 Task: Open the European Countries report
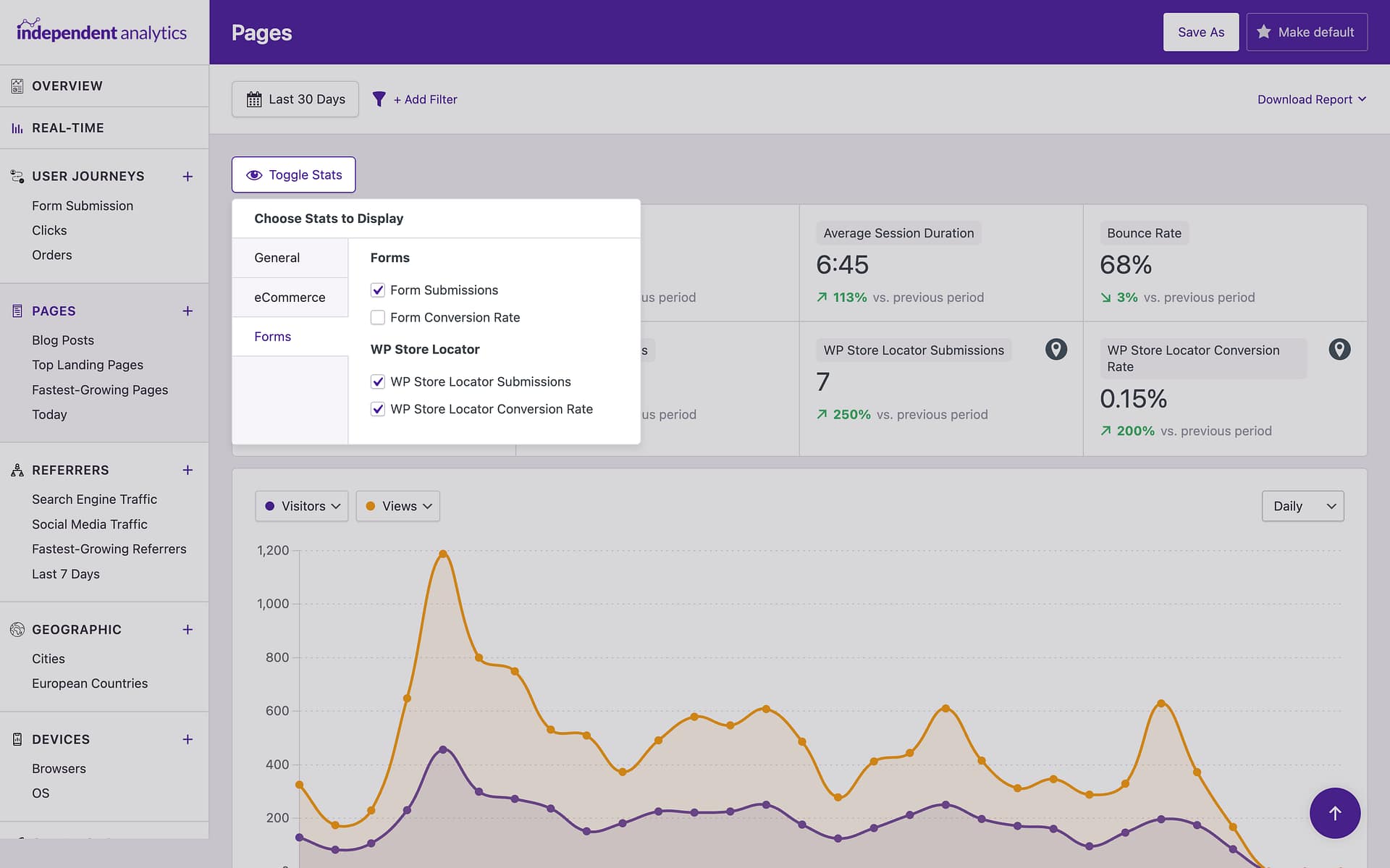click(x=90, y=683)
